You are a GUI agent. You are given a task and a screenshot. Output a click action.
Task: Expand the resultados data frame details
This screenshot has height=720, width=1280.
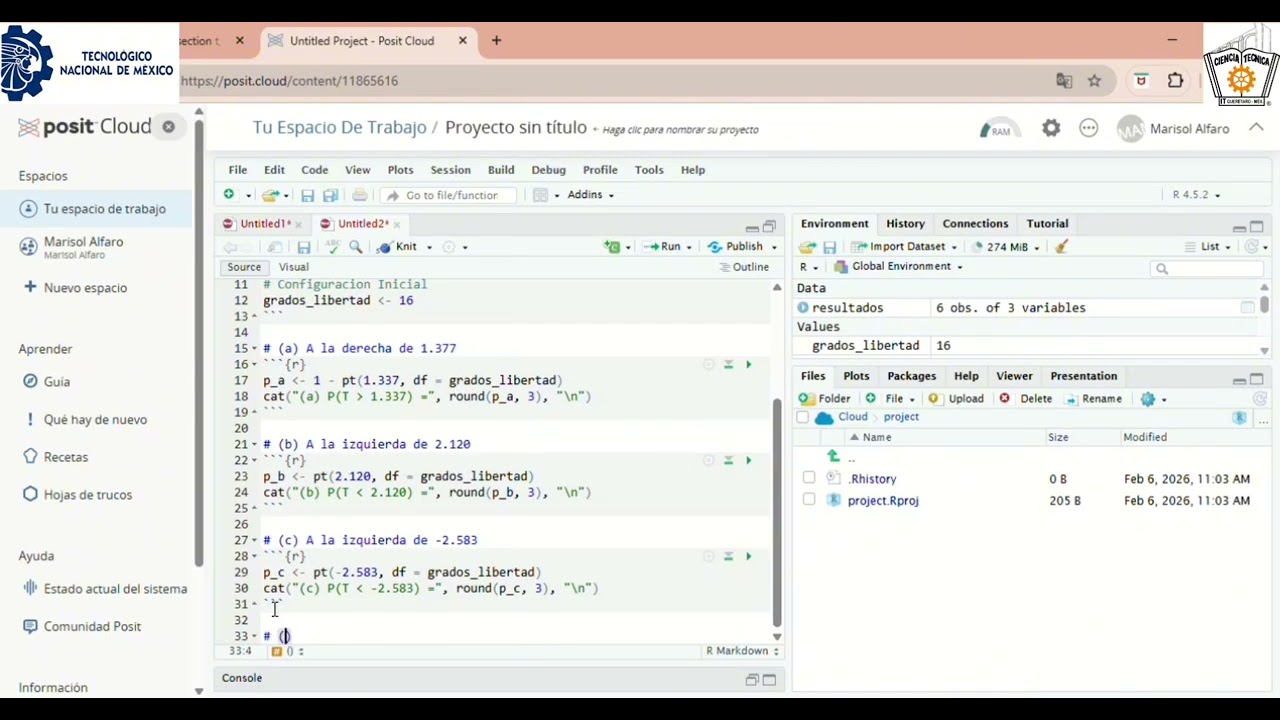coord(803,308)
